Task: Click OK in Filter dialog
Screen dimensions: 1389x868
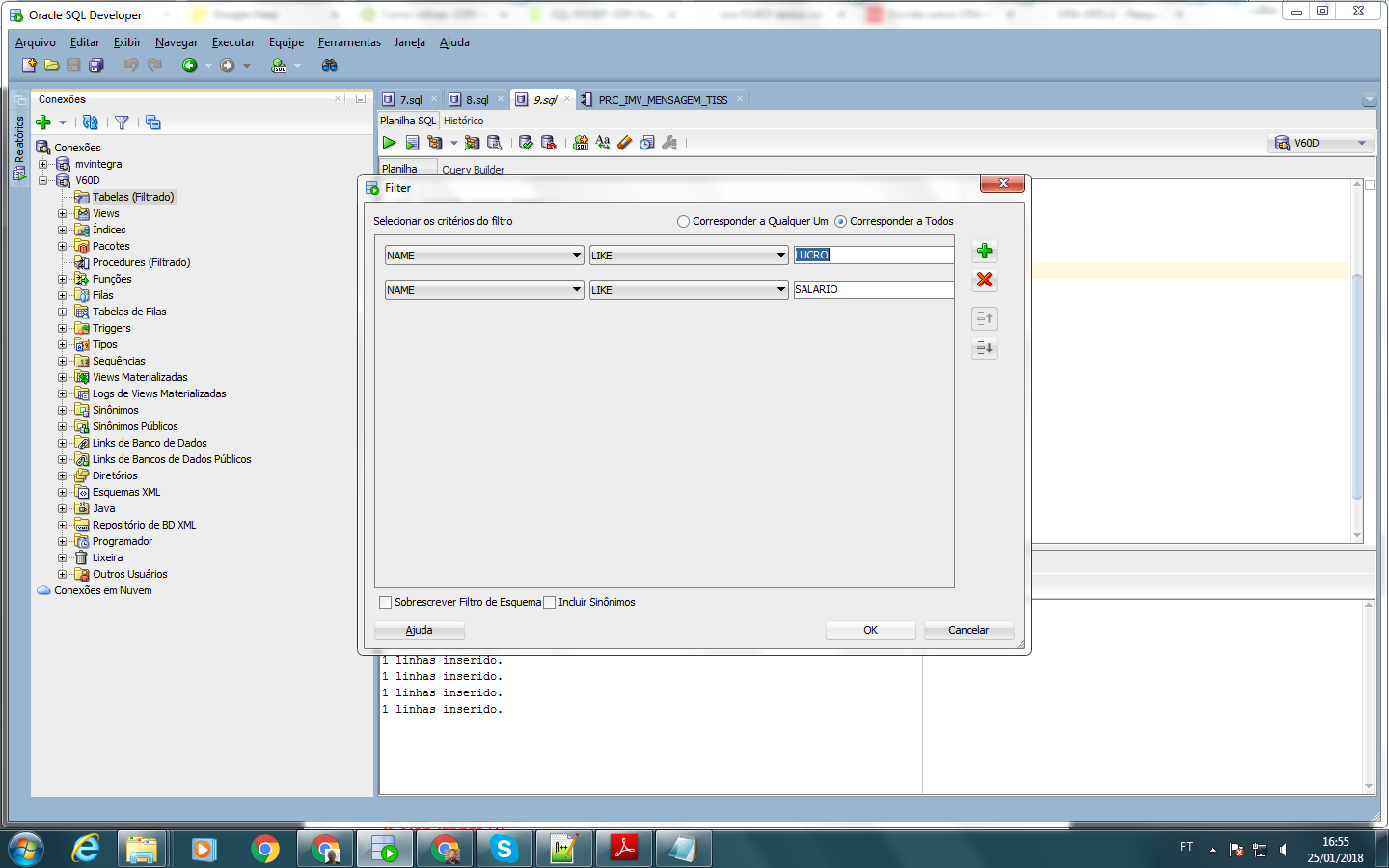Action: coord(870,630)
